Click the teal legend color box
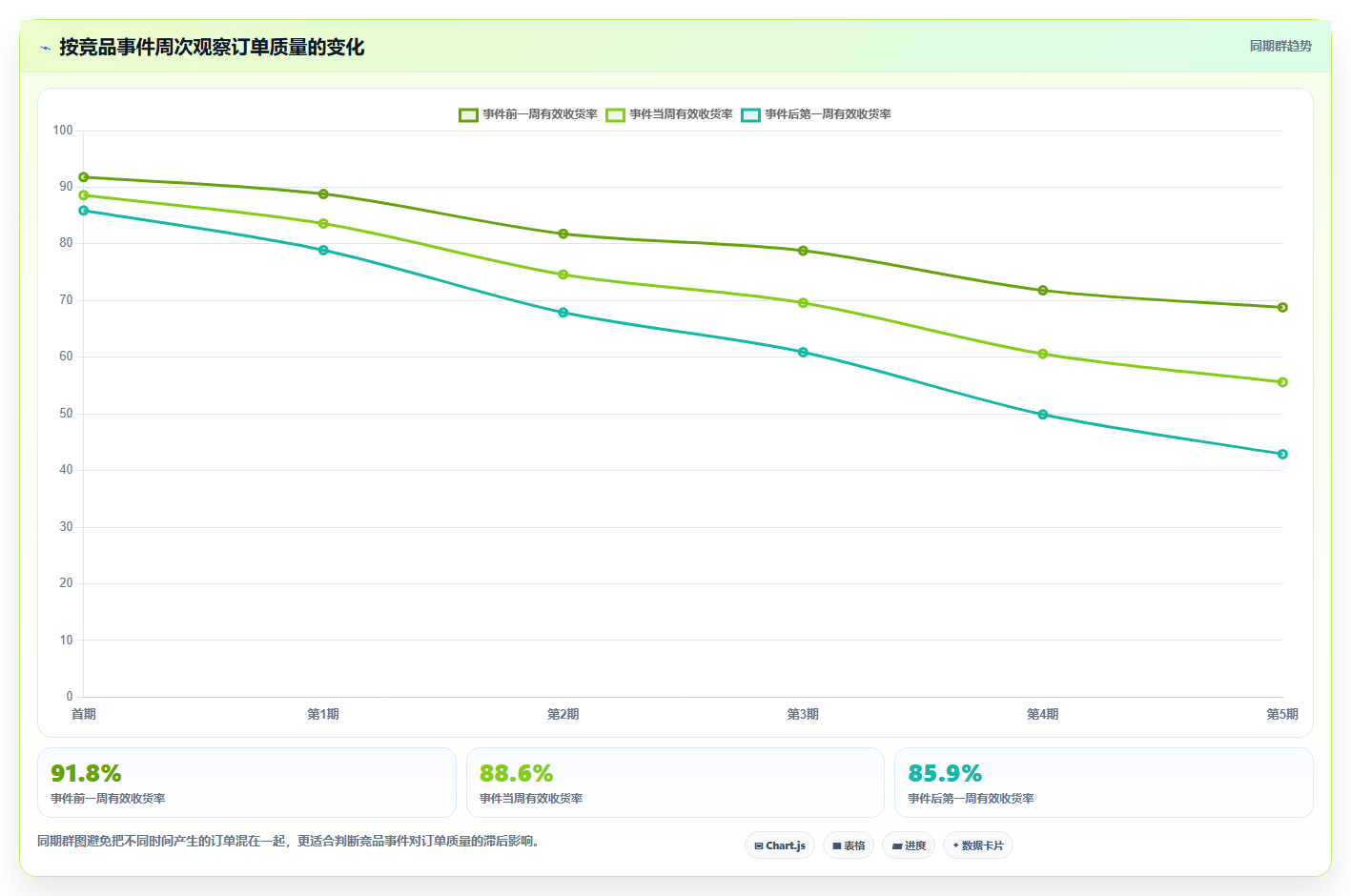The height and width of the screenshot is (896, 1351). click(x=750, y=114)
